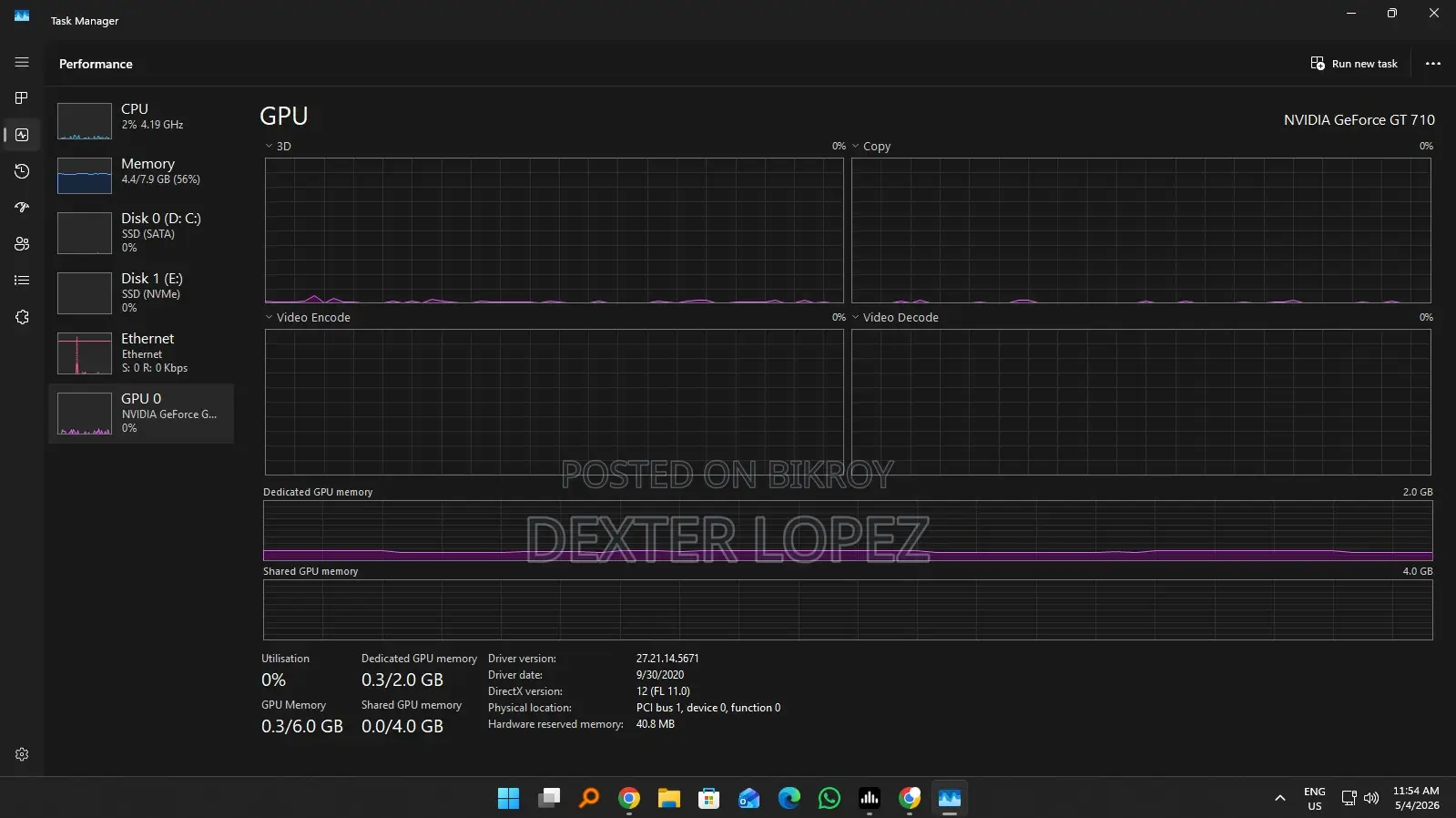Click the PCI bus 1 physical location text
Viewport: 1456px width, 818px height.
pos(708,708)
